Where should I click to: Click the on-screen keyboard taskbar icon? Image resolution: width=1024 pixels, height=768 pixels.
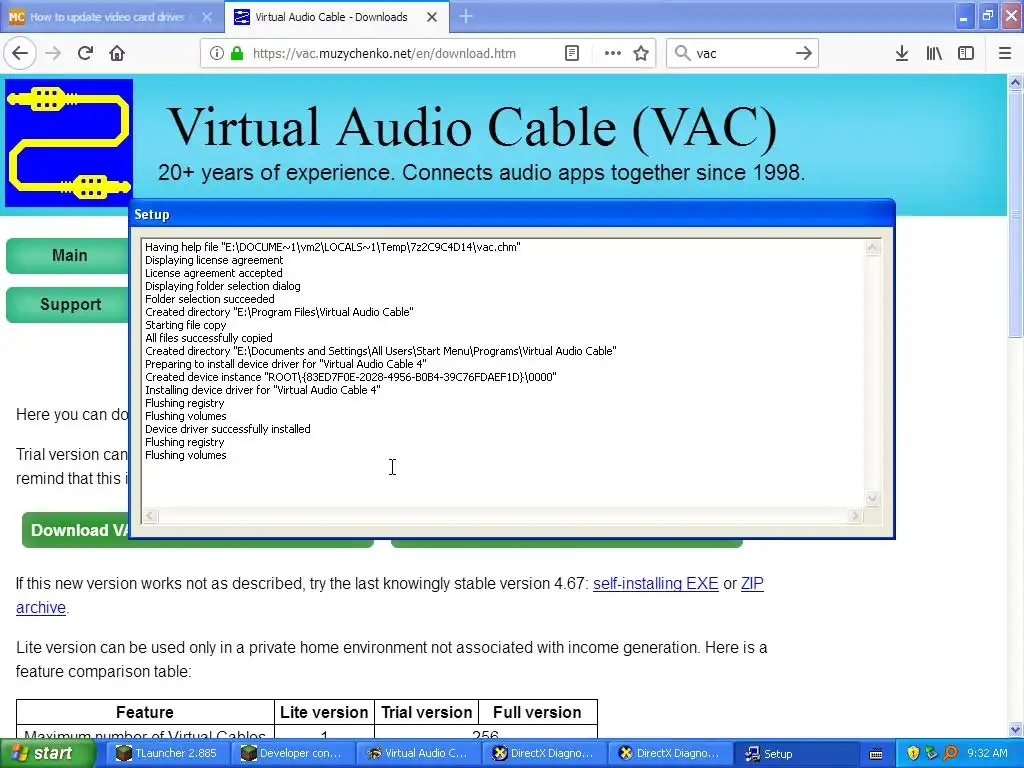coord(876,754)
